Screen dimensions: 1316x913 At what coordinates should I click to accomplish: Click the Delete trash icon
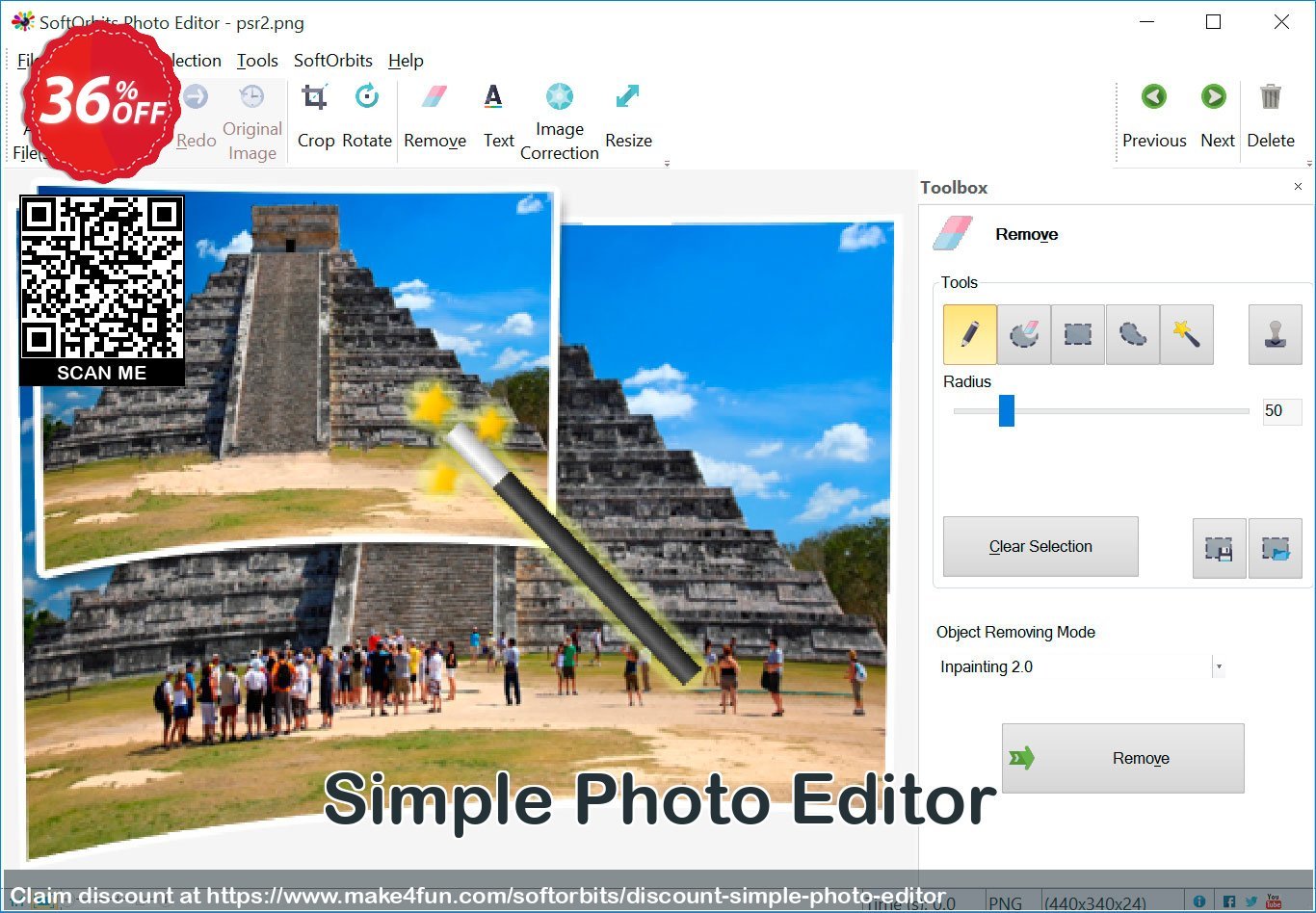click(x=1271, y=117)
